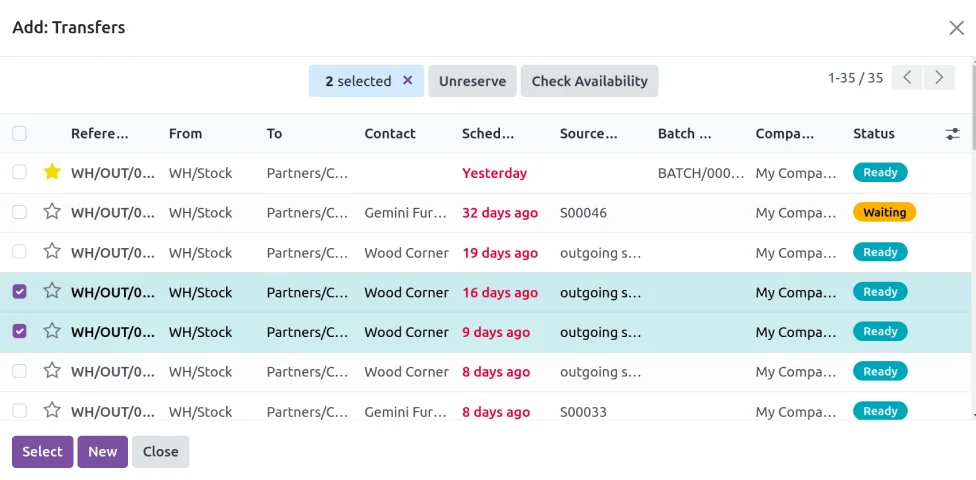Unstar the favorite transfer scheduled Yesterday
This screenshot has height=480, width=976.
click(52, 172)
